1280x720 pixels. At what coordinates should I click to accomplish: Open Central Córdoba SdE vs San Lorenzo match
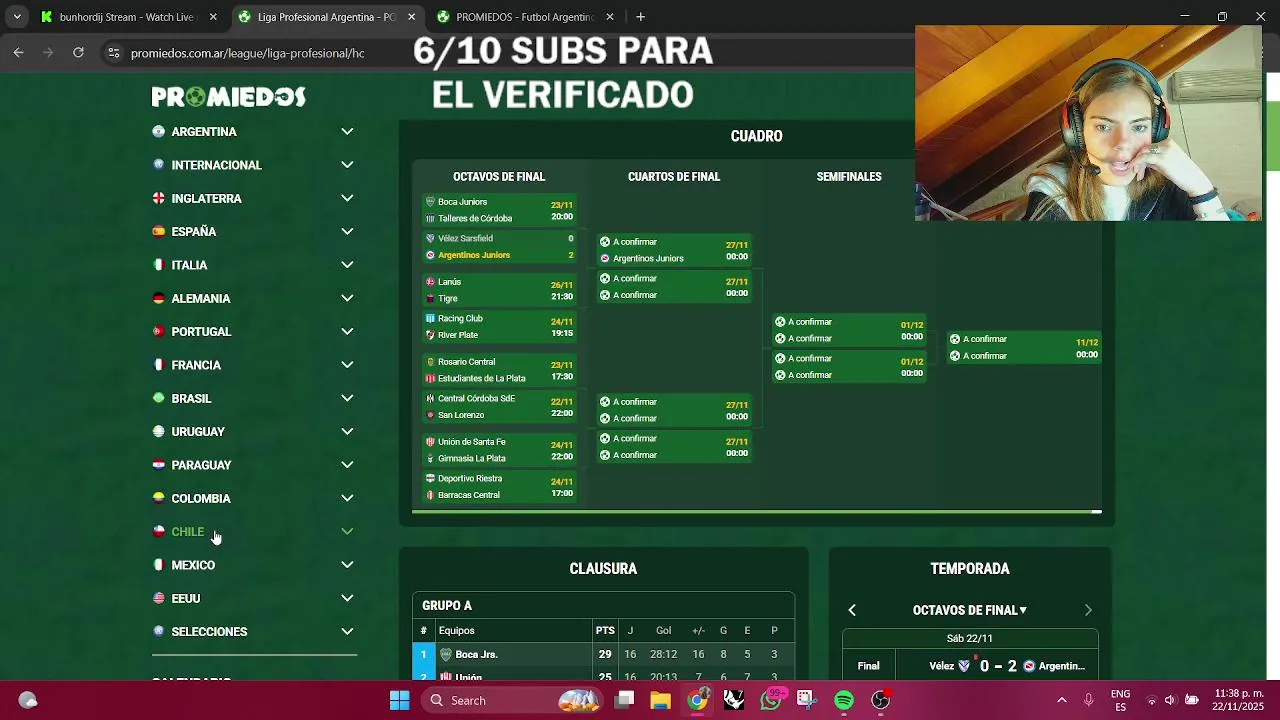pos(499,407)
